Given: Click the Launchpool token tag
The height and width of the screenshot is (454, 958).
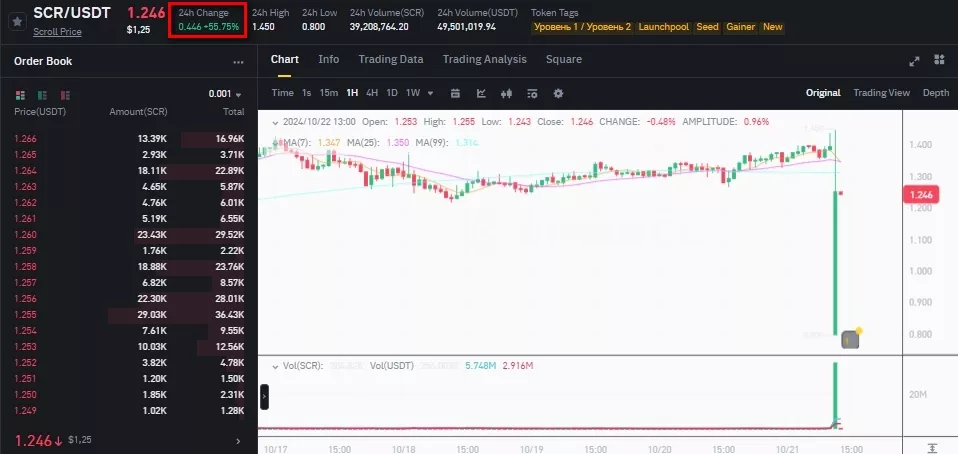Looking at the screenshot, I should click(664, 27).
